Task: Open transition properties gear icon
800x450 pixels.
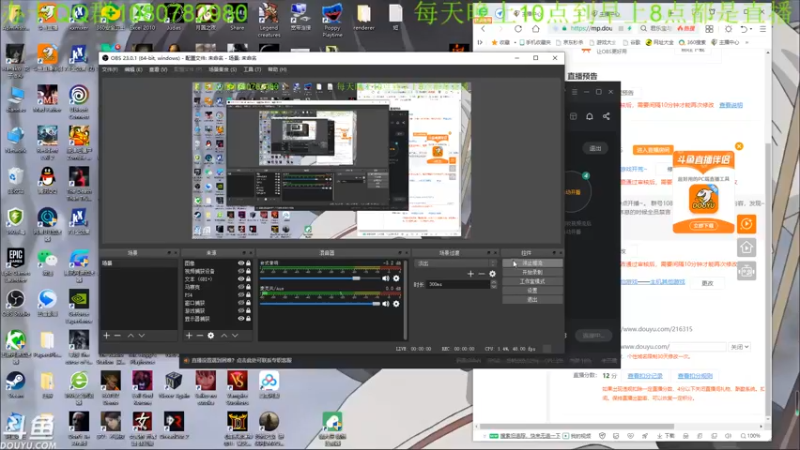Action: [492, 274]
